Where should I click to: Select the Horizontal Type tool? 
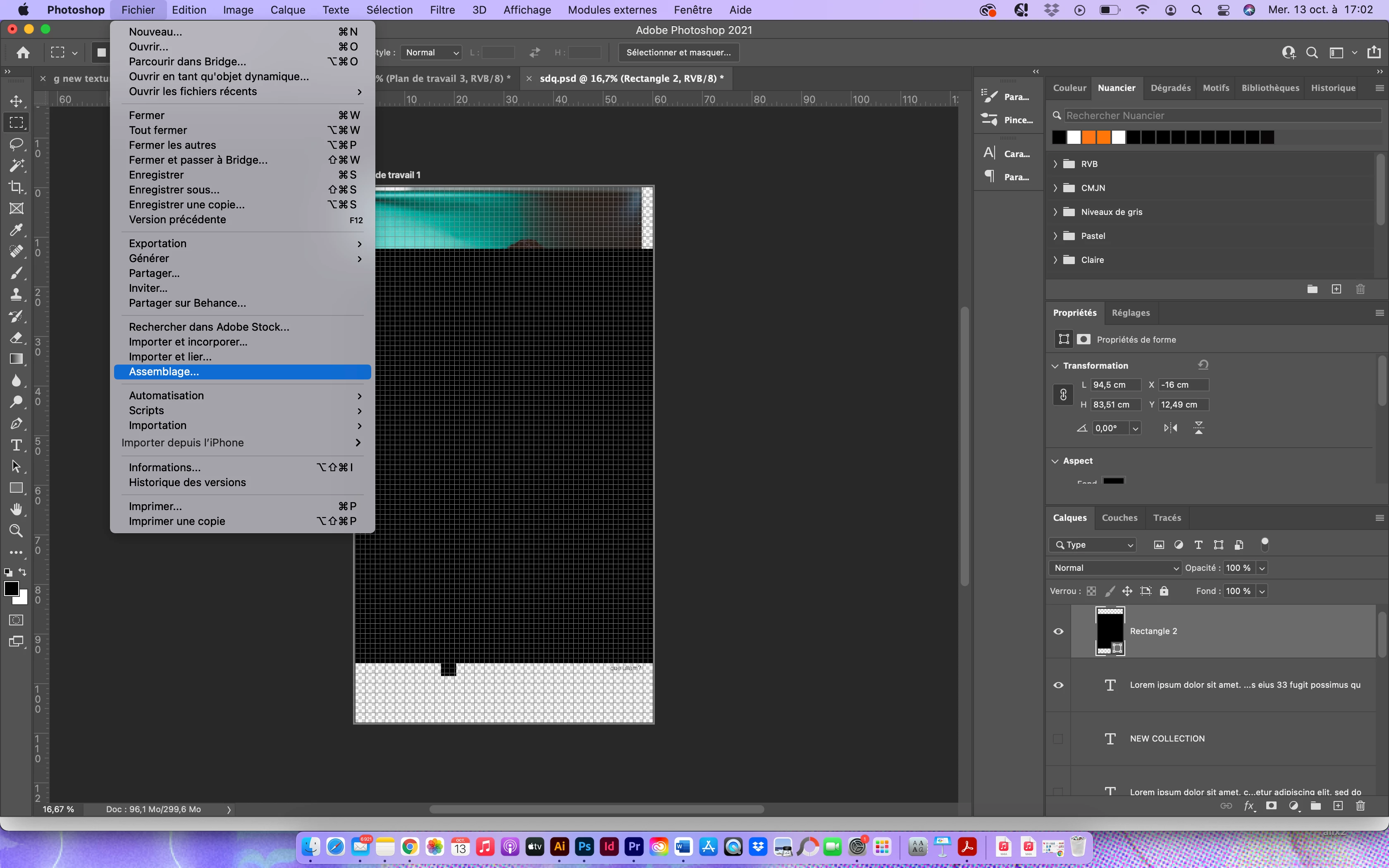pos(16,445)
